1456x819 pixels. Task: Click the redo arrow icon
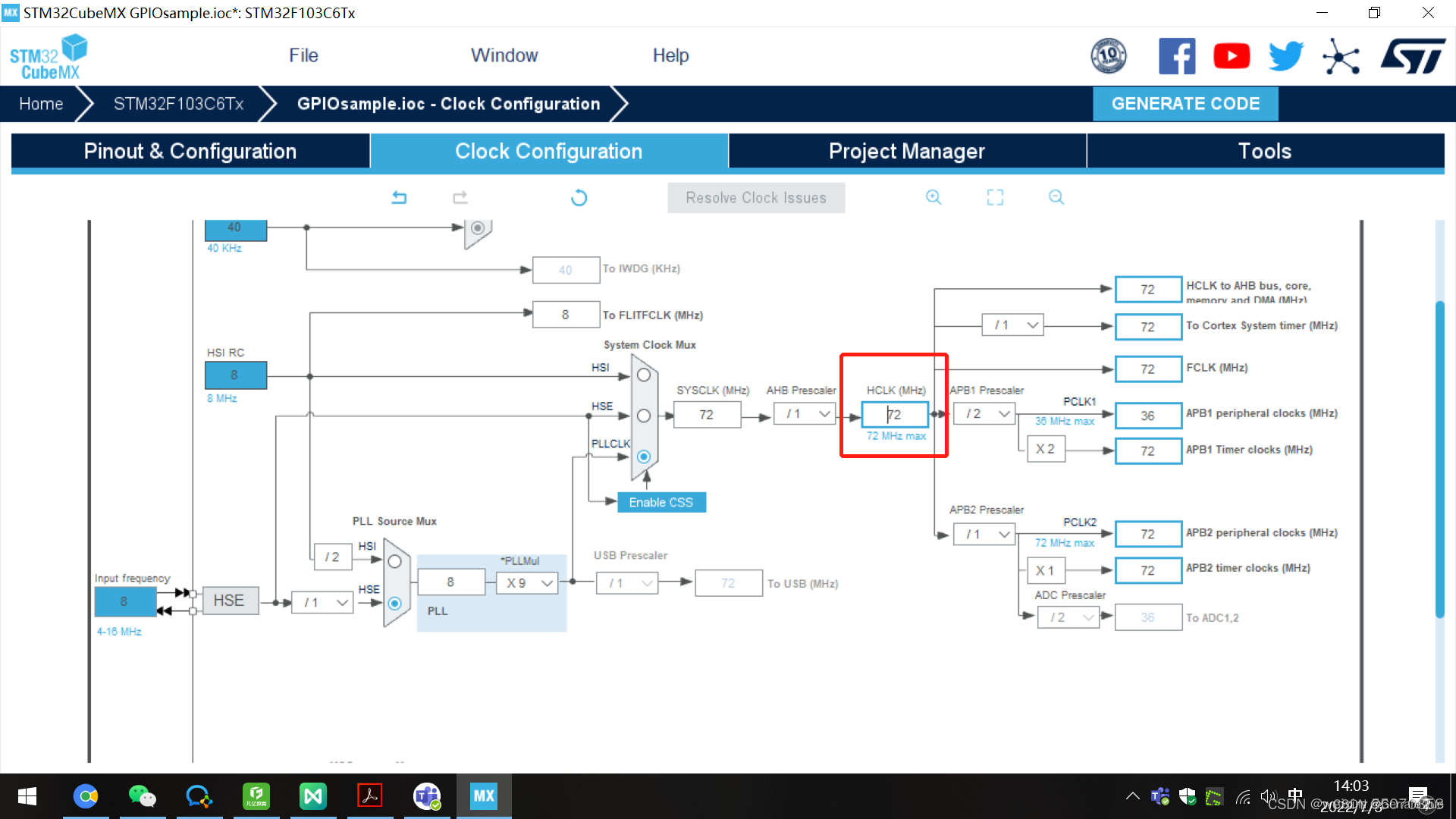(460, 198)
